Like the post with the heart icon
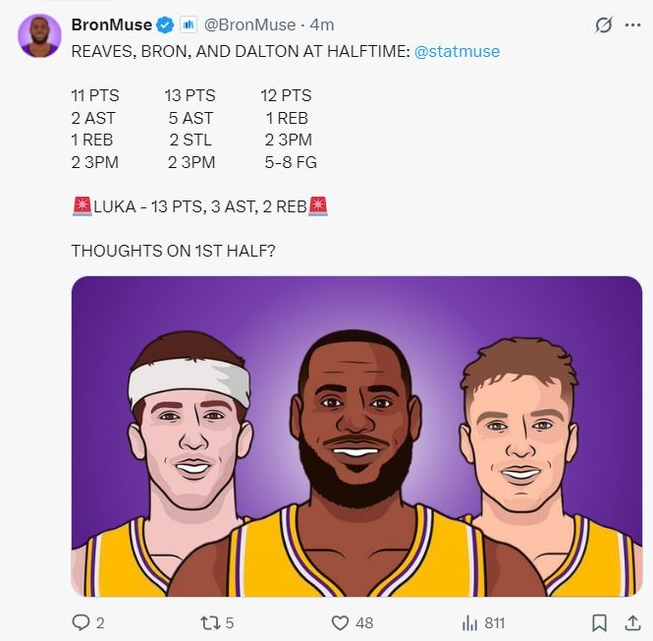 click(338, 622)
